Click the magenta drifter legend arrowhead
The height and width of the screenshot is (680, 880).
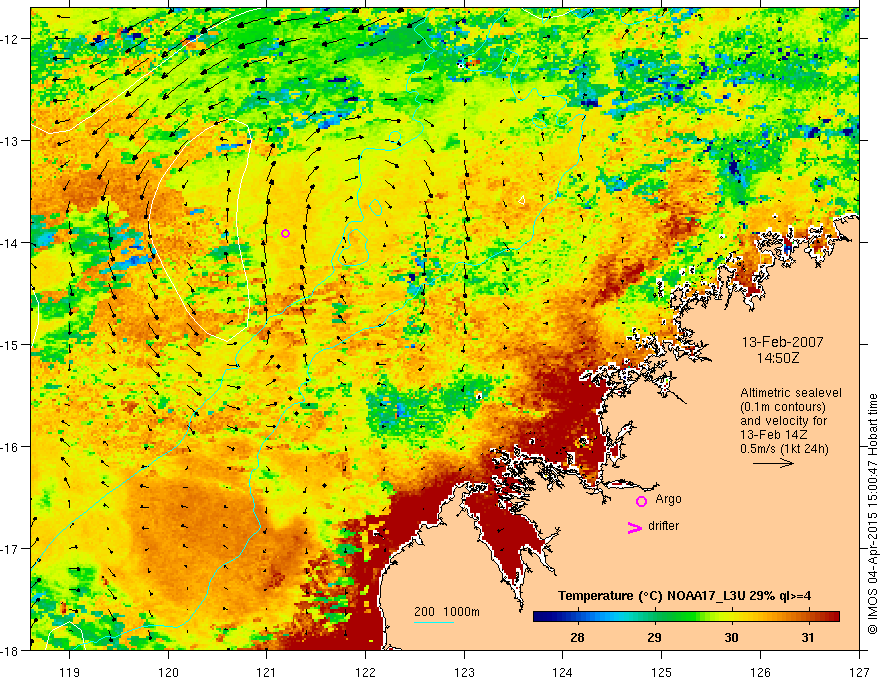(635, 528)
